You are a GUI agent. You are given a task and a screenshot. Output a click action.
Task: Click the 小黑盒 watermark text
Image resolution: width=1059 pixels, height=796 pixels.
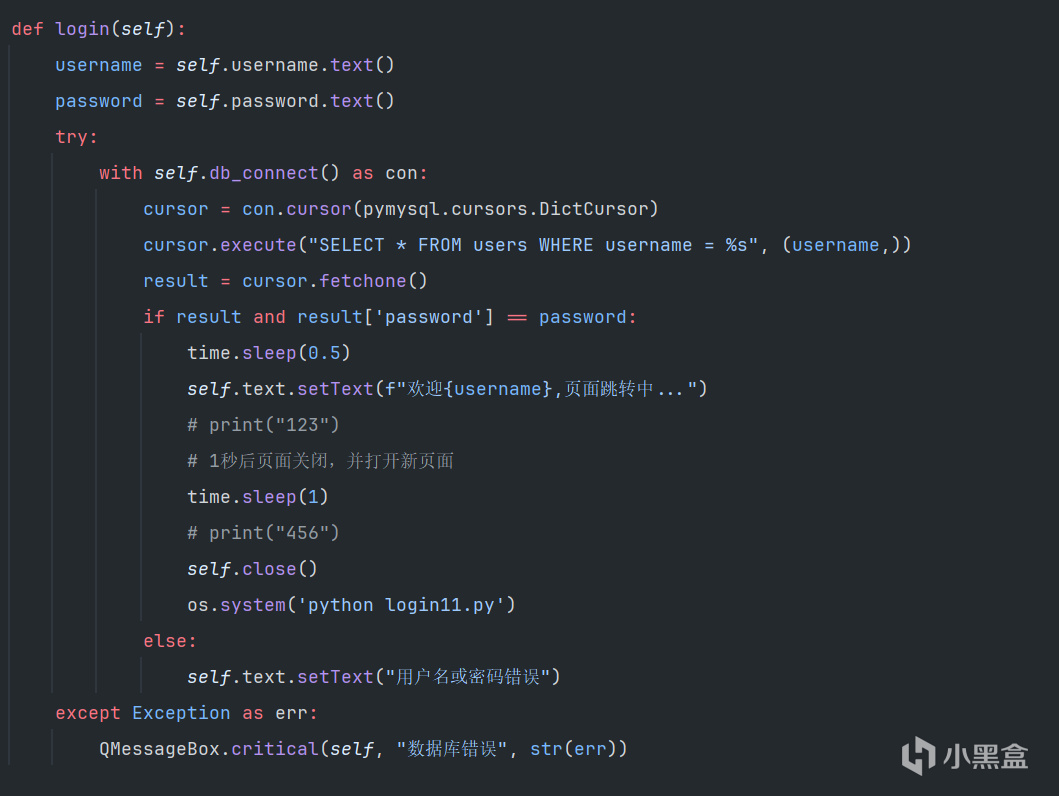[x=986, y=756]
